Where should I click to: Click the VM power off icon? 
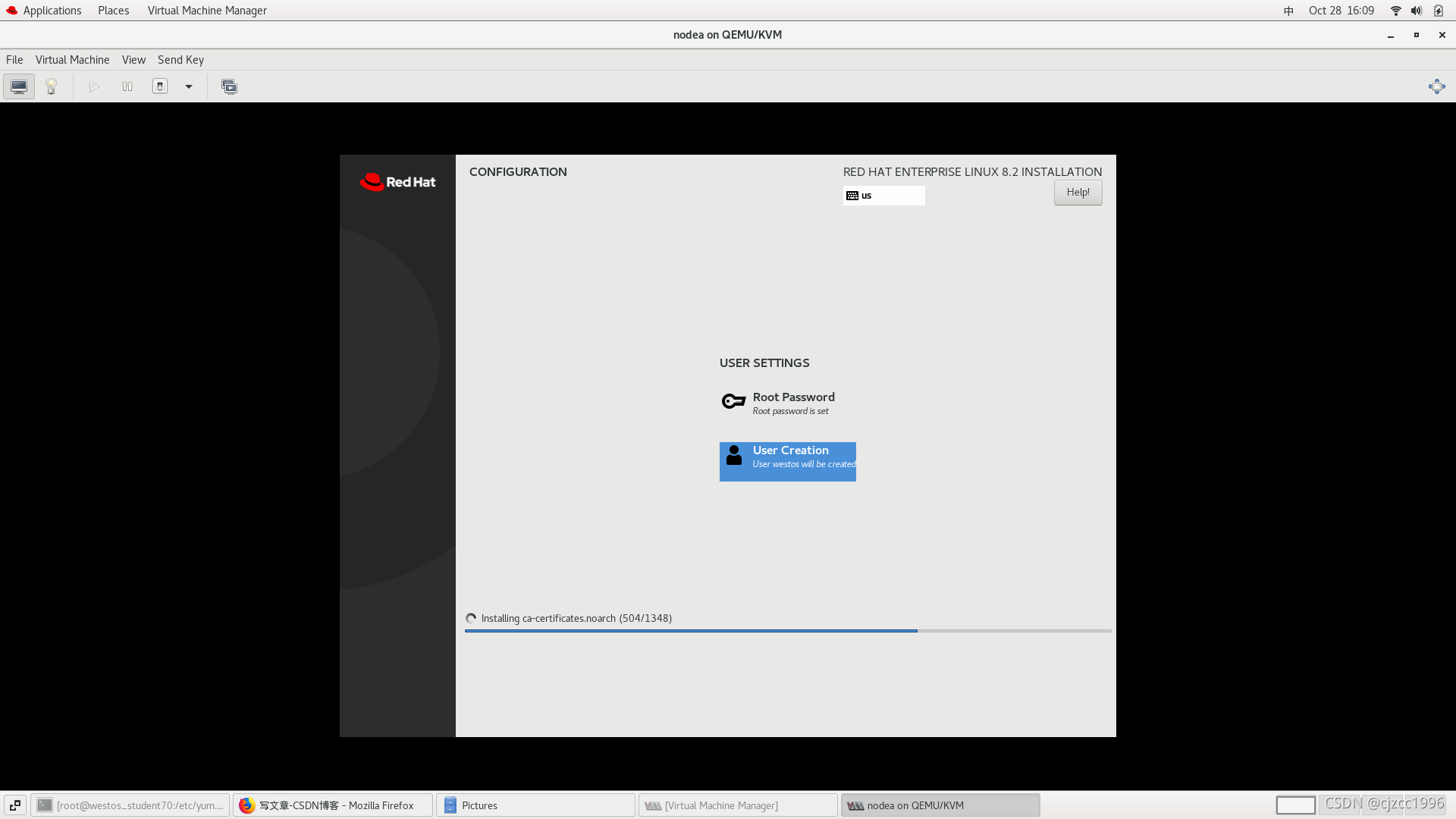pos(159,86)
